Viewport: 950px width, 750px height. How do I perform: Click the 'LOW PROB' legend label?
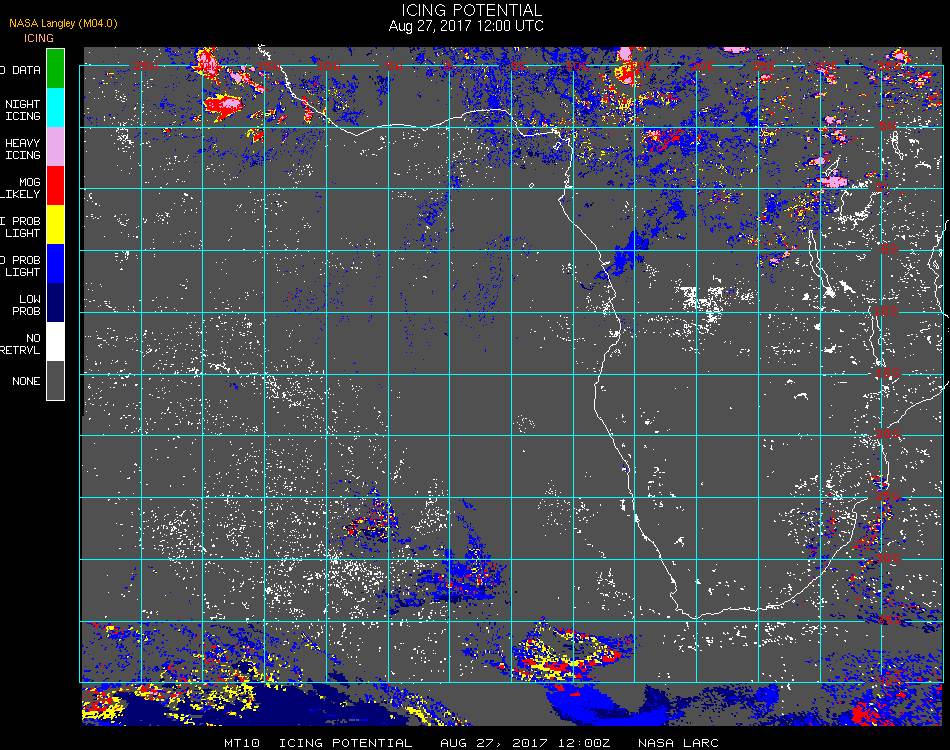click(28, 305)
